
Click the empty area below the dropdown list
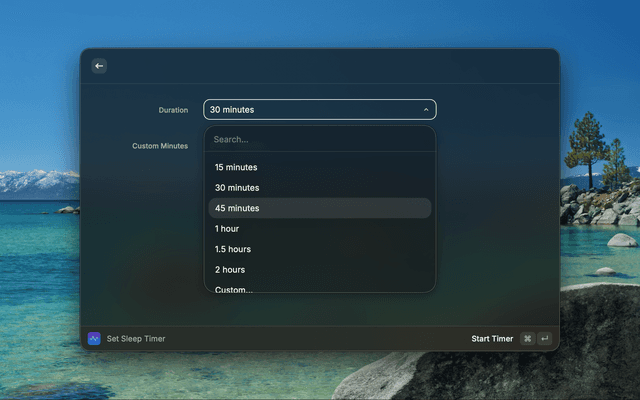coord(320,308)
